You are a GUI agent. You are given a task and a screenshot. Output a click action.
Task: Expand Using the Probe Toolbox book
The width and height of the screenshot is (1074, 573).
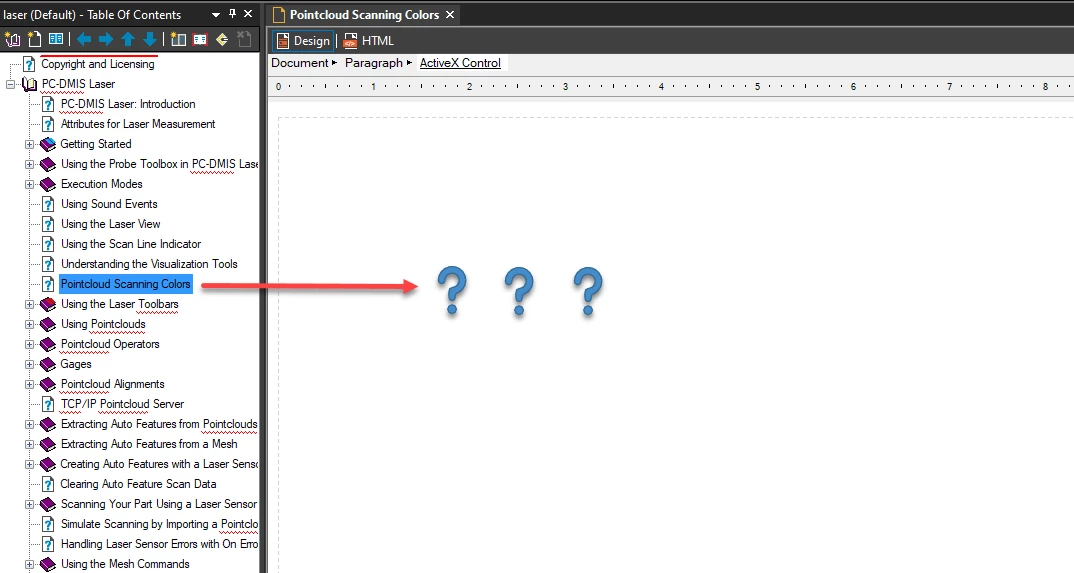pos(29,164)
